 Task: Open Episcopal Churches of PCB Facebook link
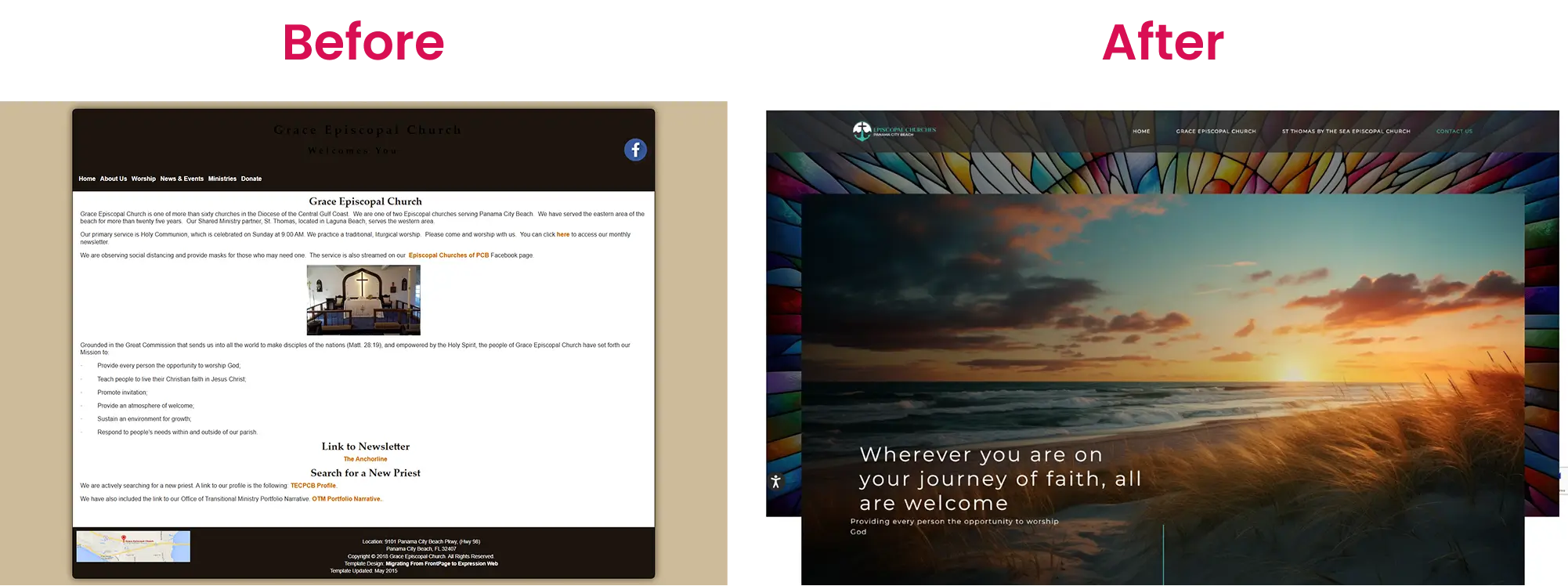(x=449, y=255)
